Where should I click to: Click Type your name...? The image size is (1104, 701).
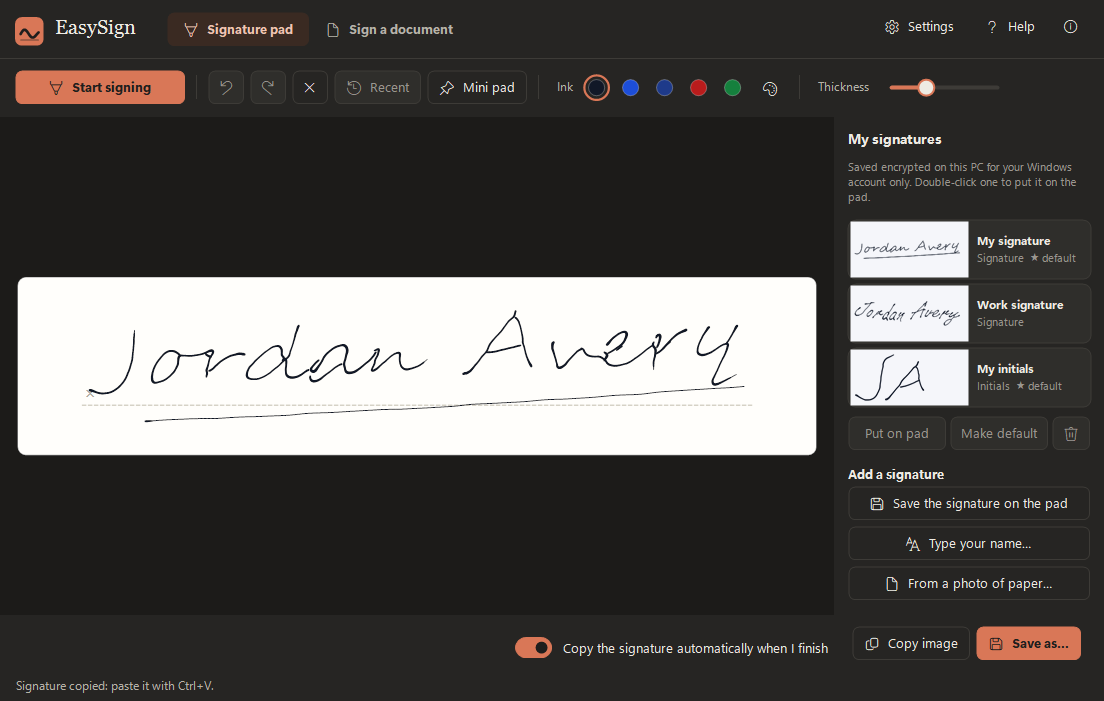coord(969,543)
